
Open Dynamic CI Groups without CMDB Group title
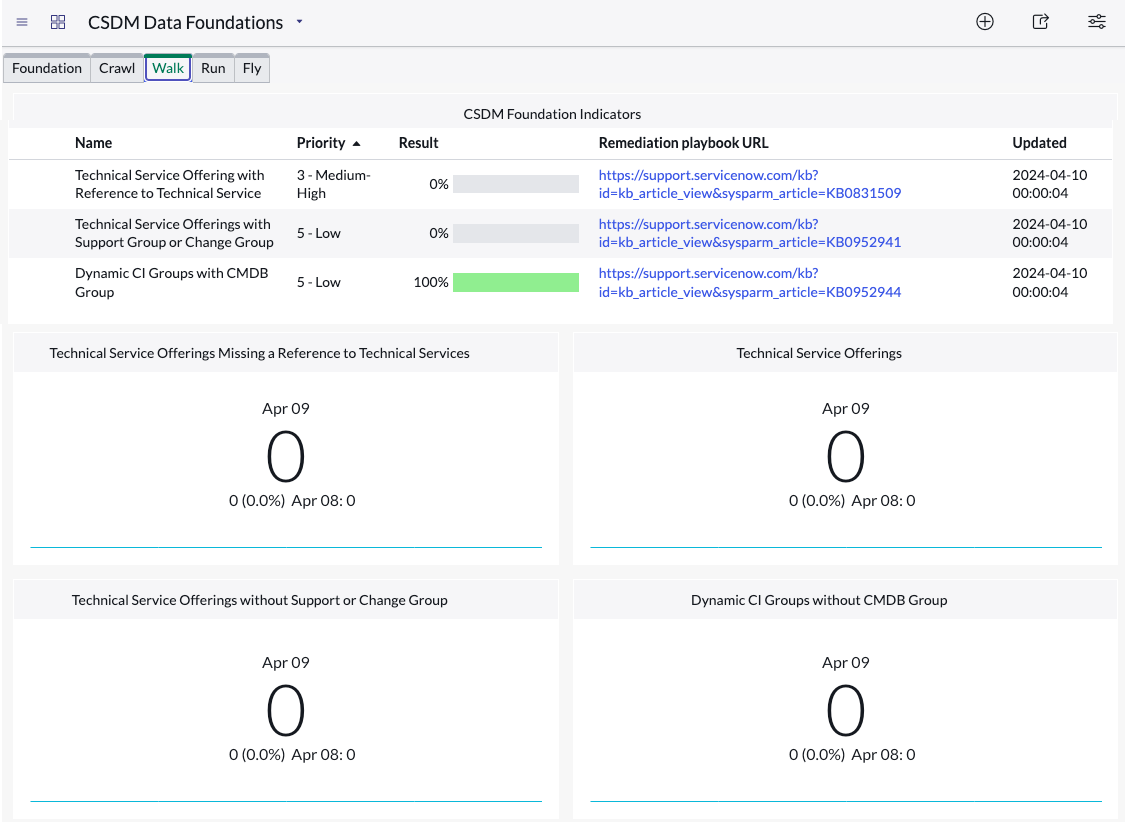coord(819,600)
